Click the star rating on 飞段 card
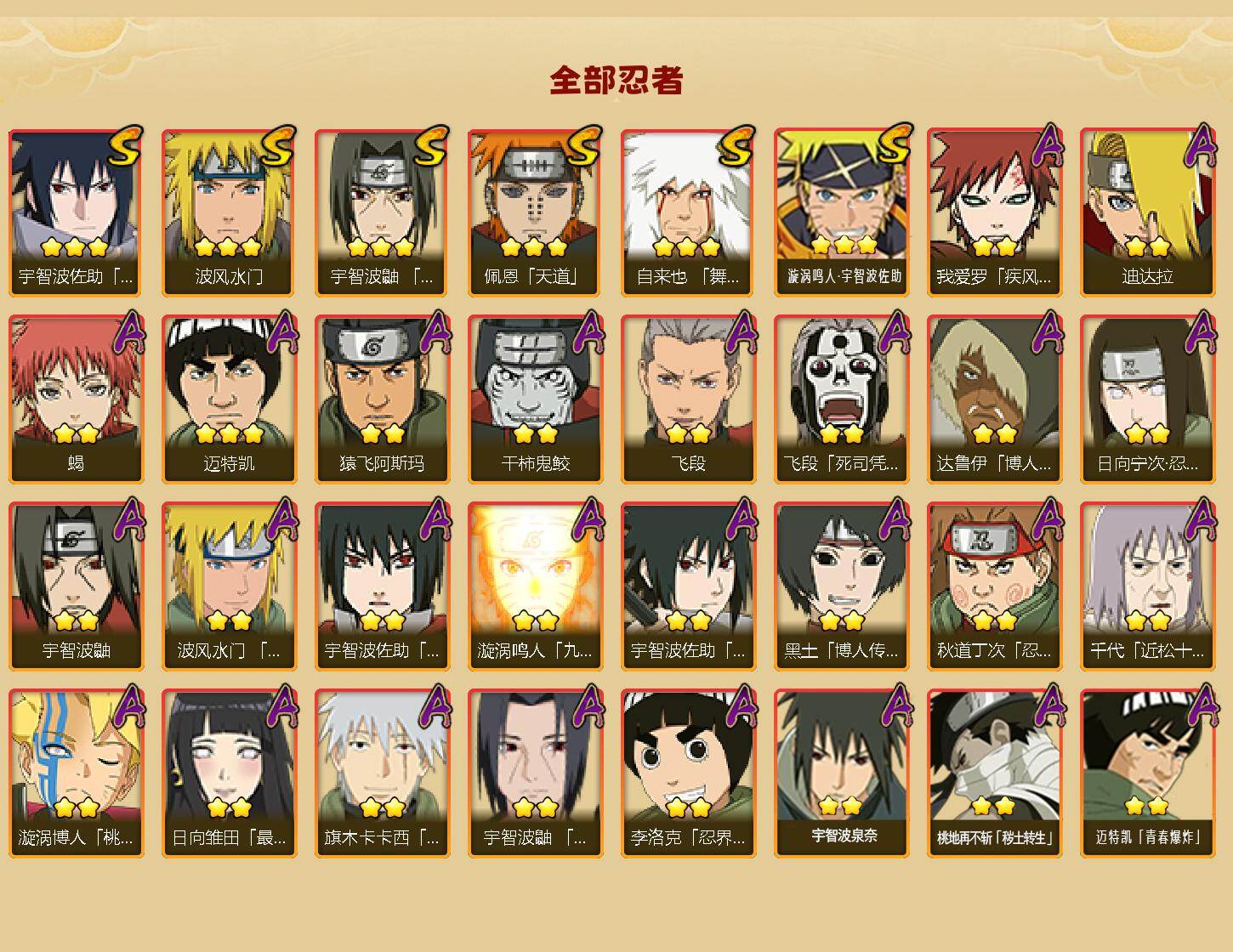Screen dimensions: 1233x952 [x=688, y=434]
